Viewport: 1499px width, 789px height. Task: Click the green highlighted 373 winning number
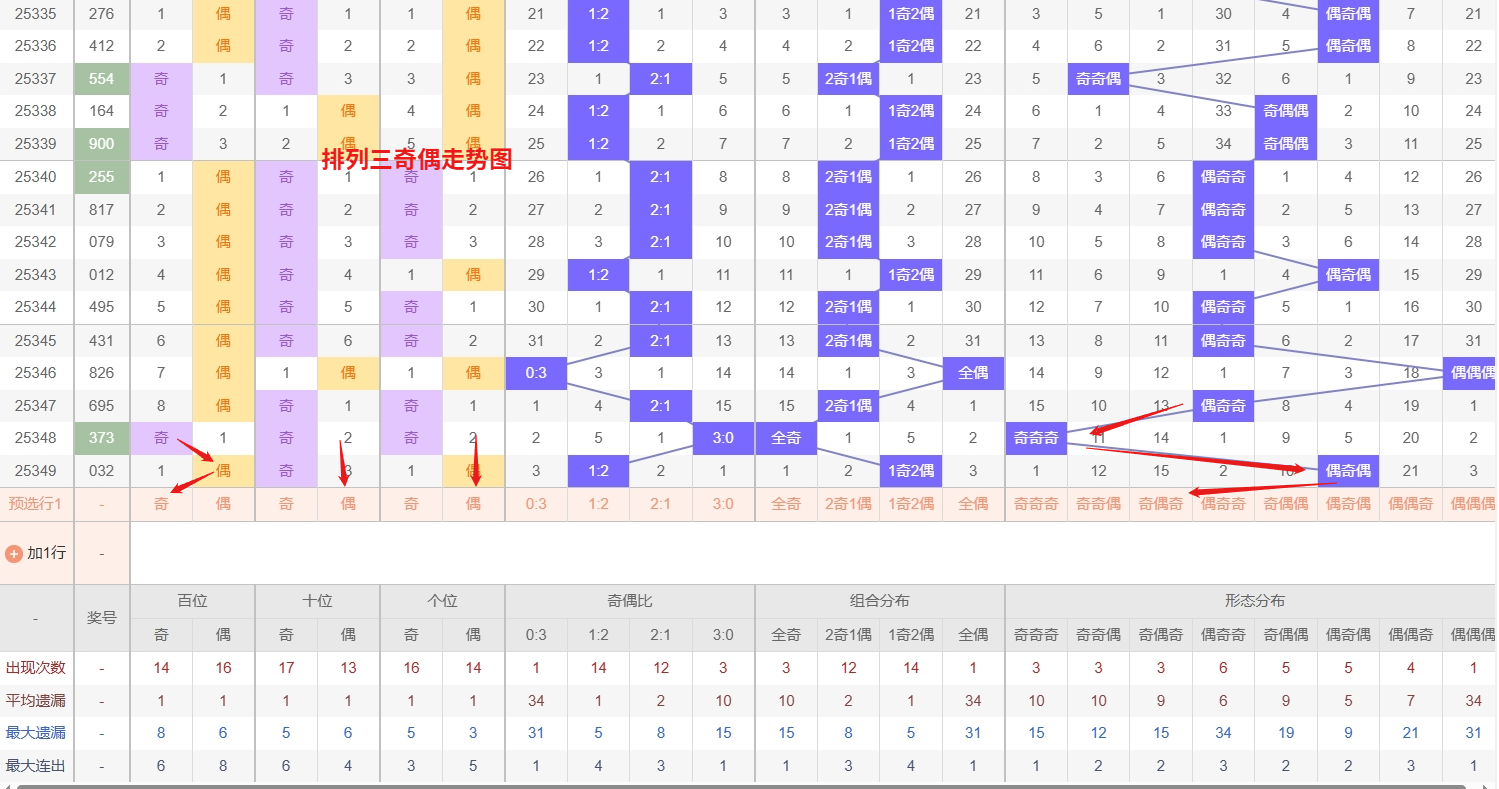pyautogui.click(x=102, y=438)
